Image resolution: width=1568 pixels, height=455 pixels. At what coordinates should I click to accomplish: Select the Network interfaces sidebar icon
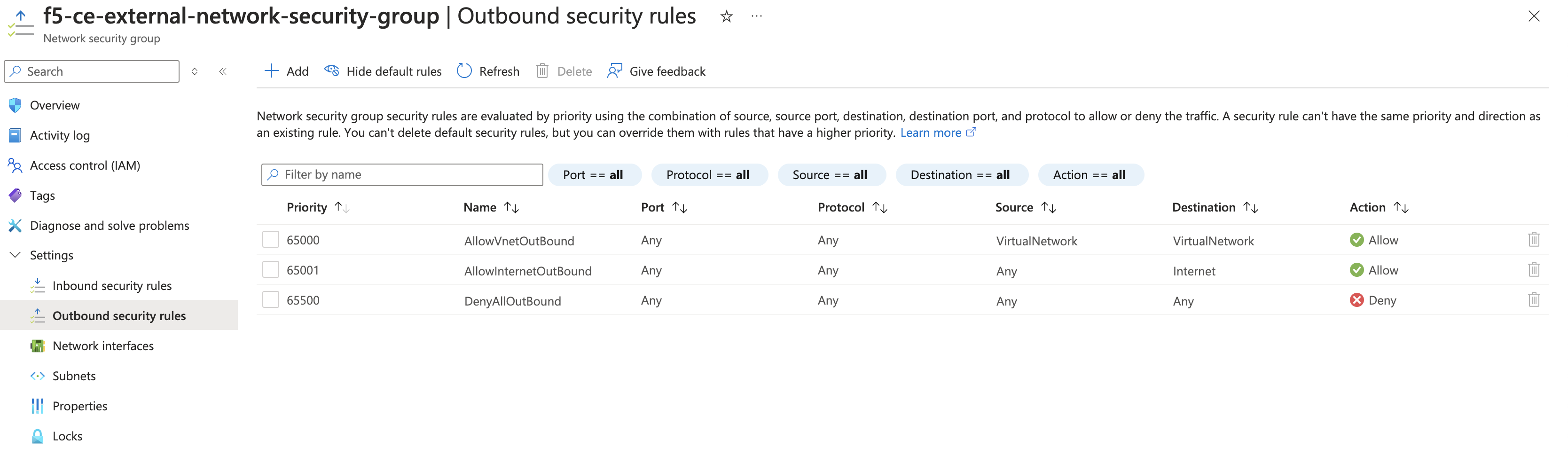tap(37, 345)
